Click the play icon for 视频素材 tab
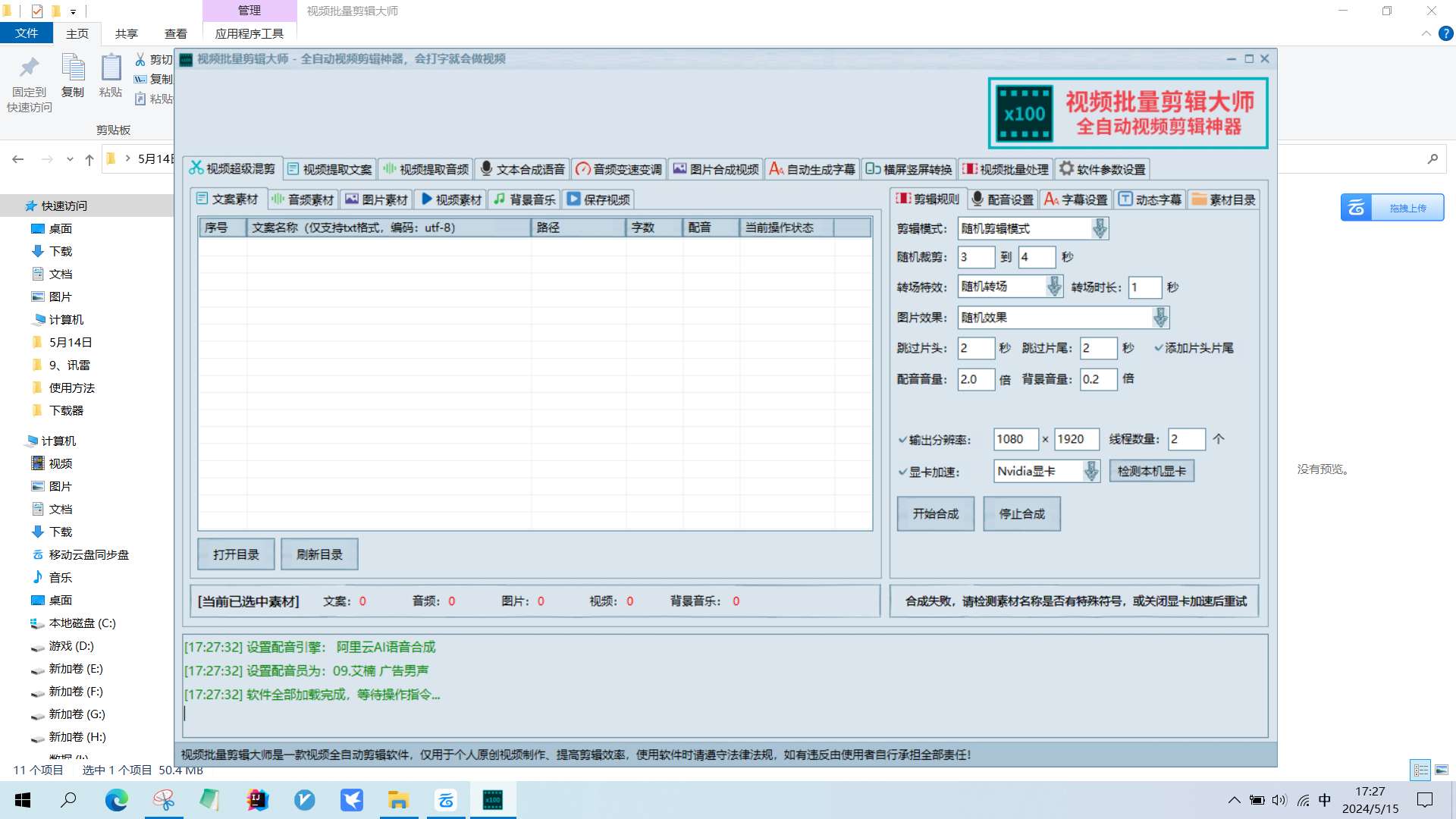This screenshot has height=819, width=1456. (427, 199)
